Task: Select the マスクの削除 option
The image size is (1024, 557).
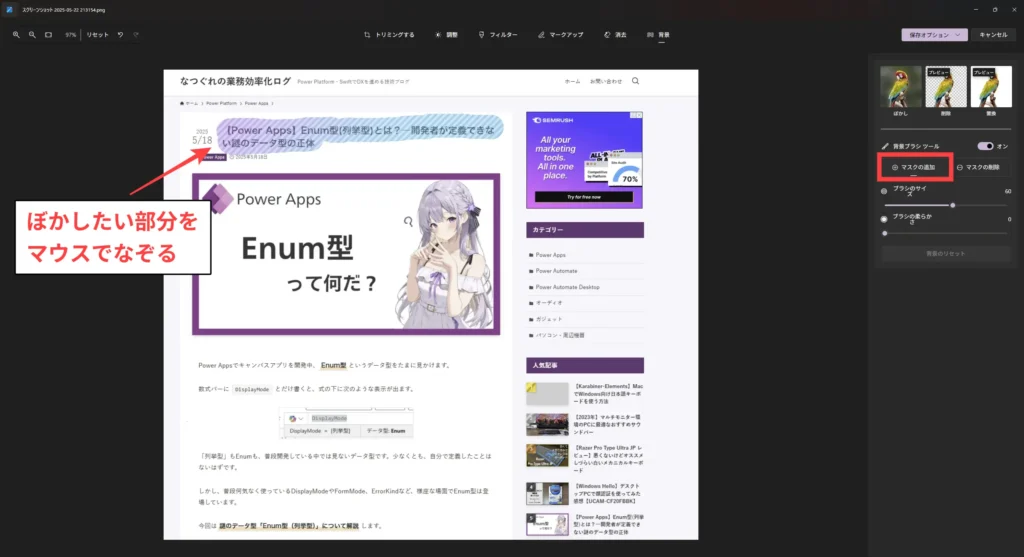Action: [978, 167]
